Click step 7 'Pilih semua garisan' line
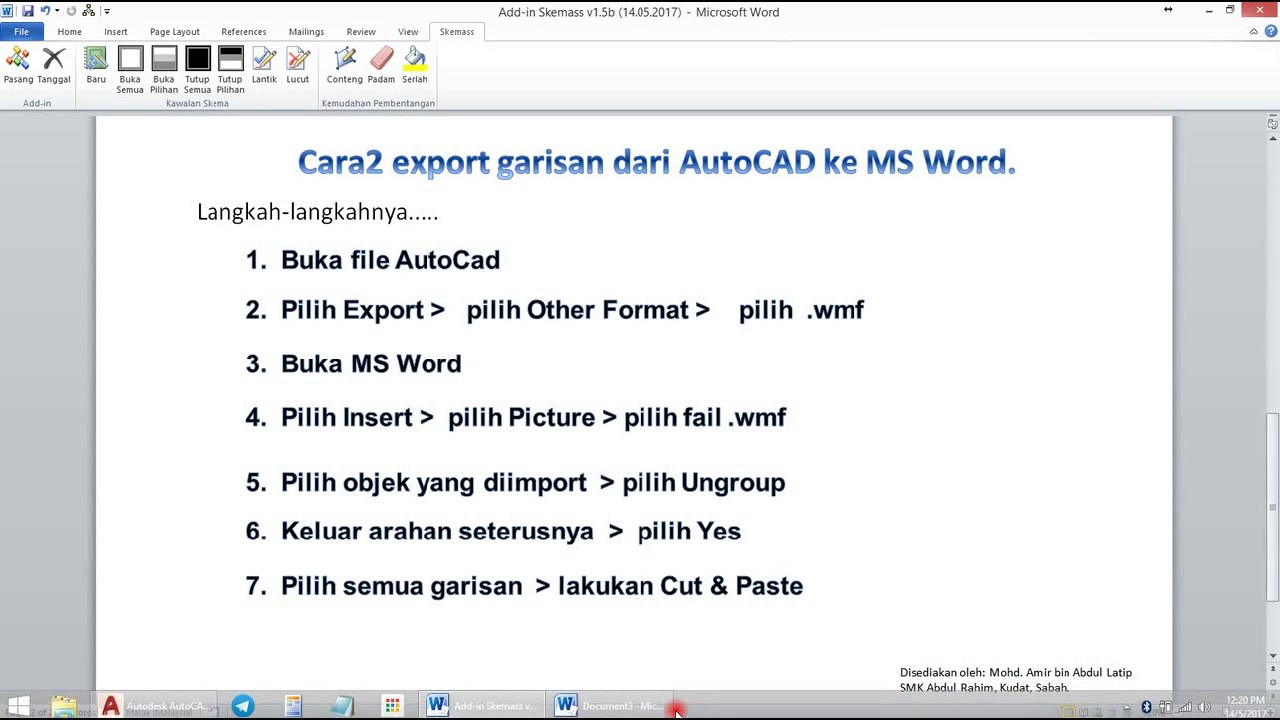1280x720 pixels. [x=542, y=586]
